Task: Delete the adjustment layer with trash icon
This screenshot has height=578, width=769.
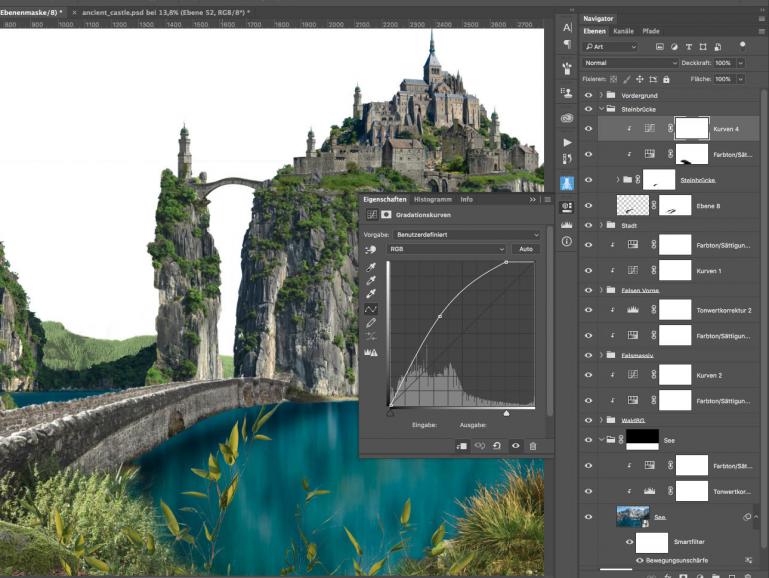Action: 533,446
